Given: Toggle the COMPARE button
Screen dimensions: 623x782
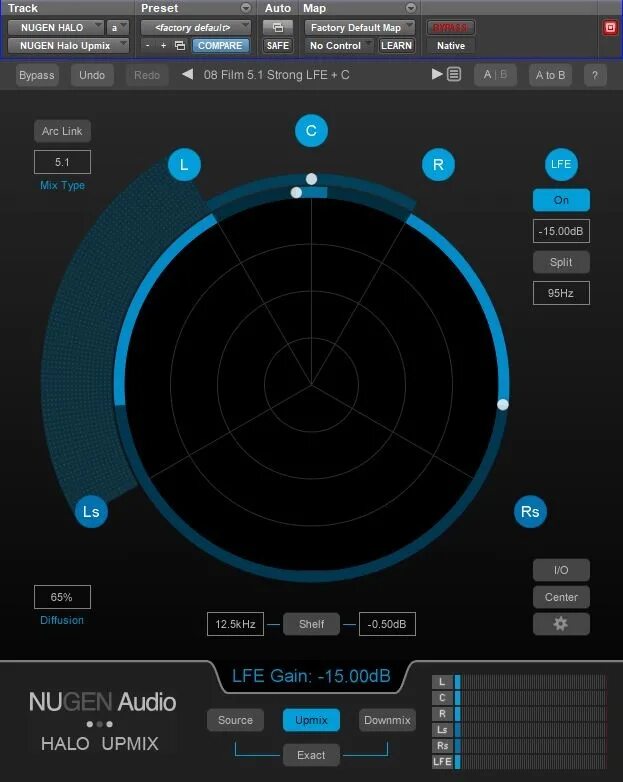Looking at the screenshot, I should 220,46.
